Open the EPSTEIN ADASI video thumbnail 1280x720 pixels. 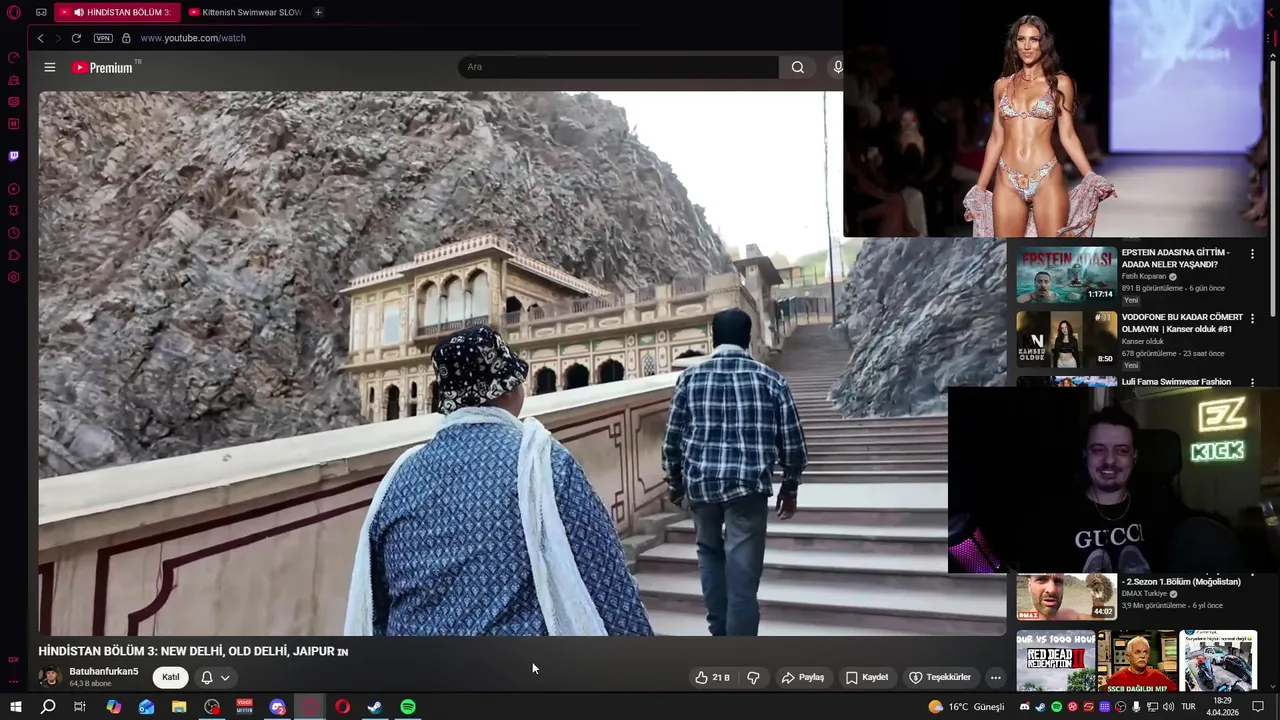click(1066, 274)
